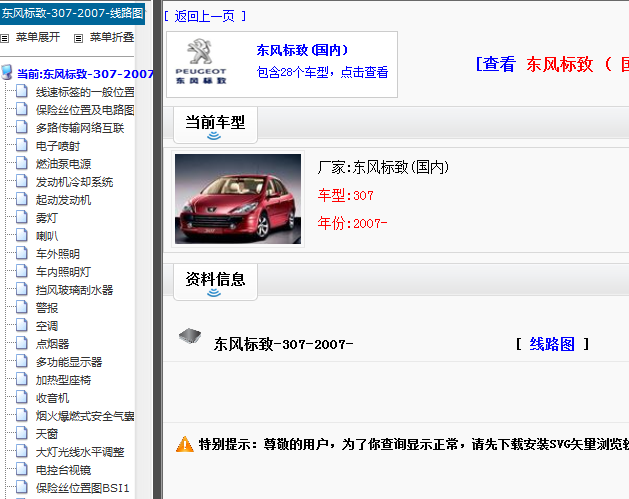Click the document icon for 车外照明
629x499 pixels.
tap(22, 253)
